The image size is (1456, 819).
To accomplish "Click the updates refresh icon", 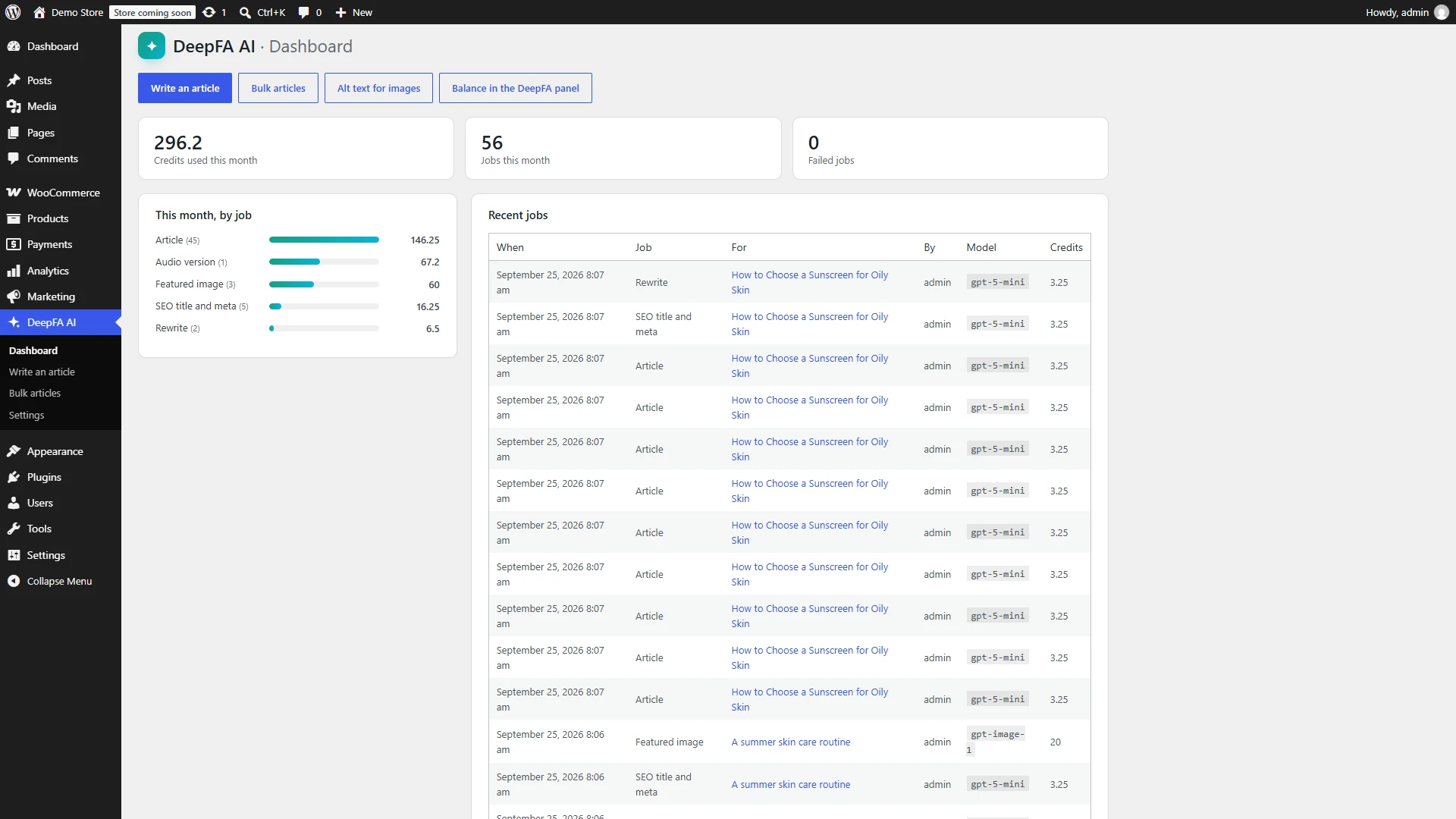I will (209, 12).
